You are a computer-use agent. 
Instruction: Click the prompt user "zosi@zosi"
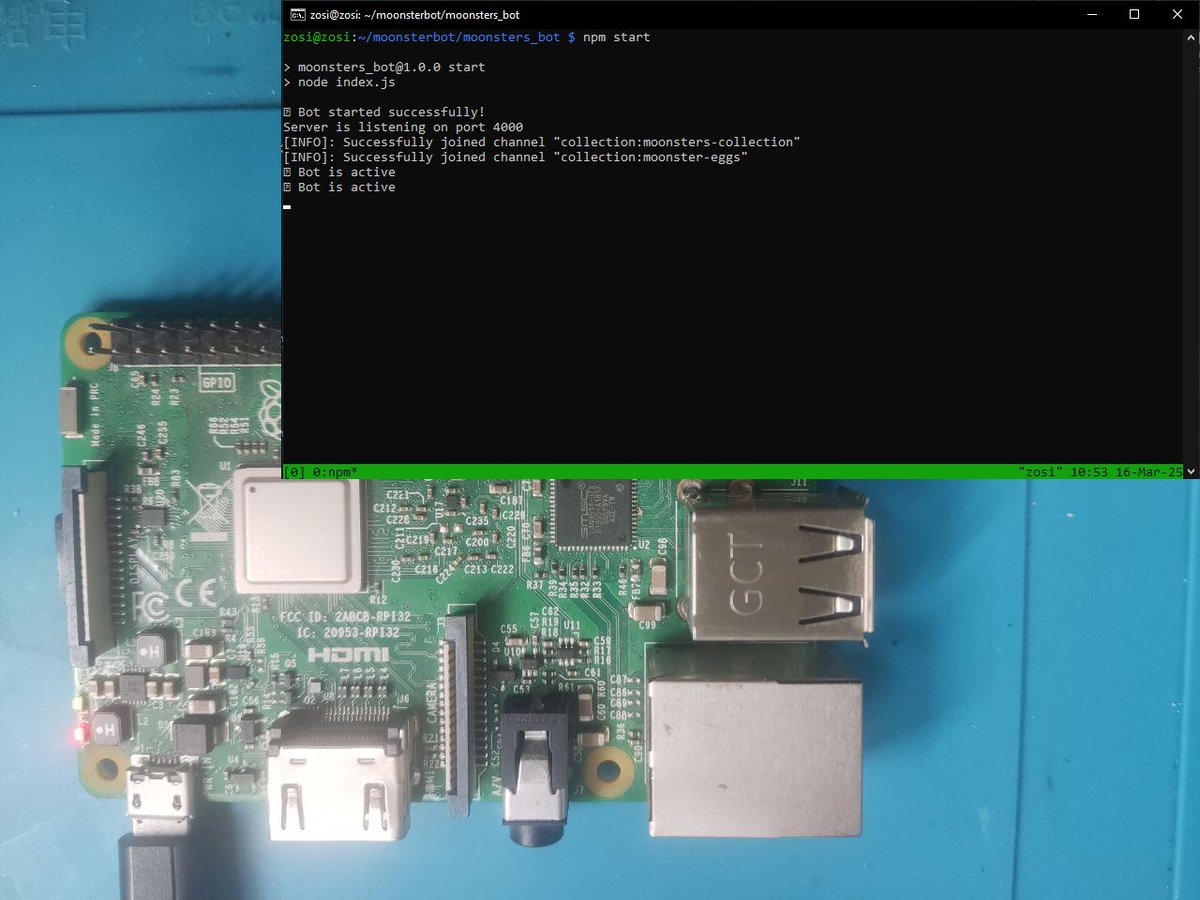point(317,37)
